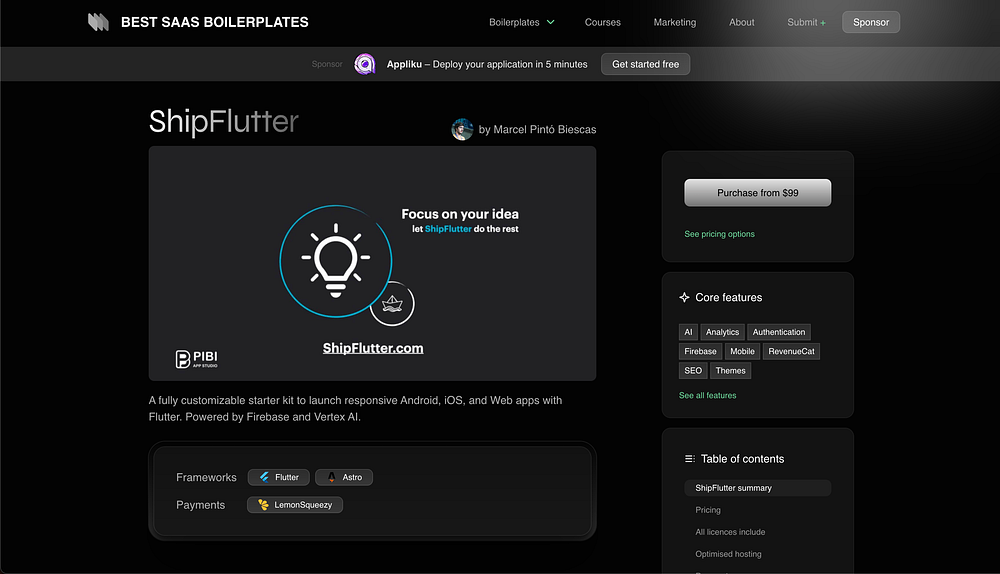Select the Analytics feature tag
Viewport: 1000px width, 574px height.
pos(722,332)
